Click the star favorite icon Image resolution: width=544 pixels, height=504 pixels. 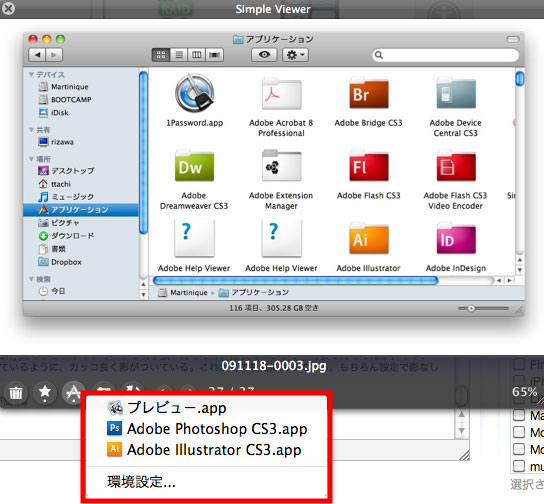[x=45, y=392]
